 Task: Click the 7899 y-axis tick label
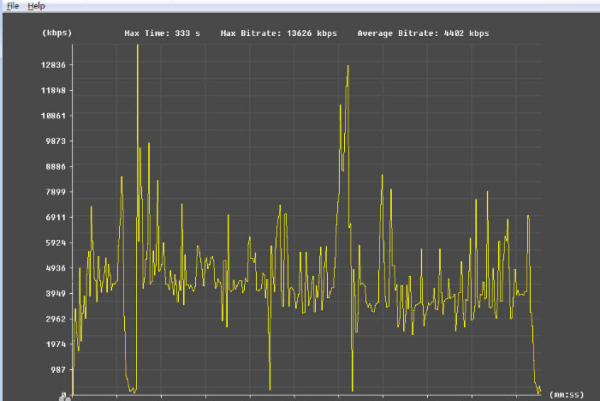[x=55, y=192]
